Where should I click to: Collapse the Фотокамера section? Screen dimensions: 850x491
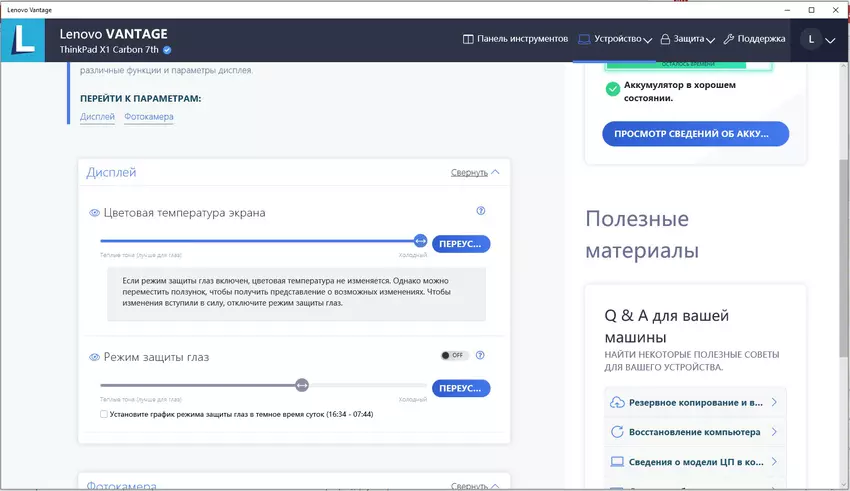tap(475, 486)
